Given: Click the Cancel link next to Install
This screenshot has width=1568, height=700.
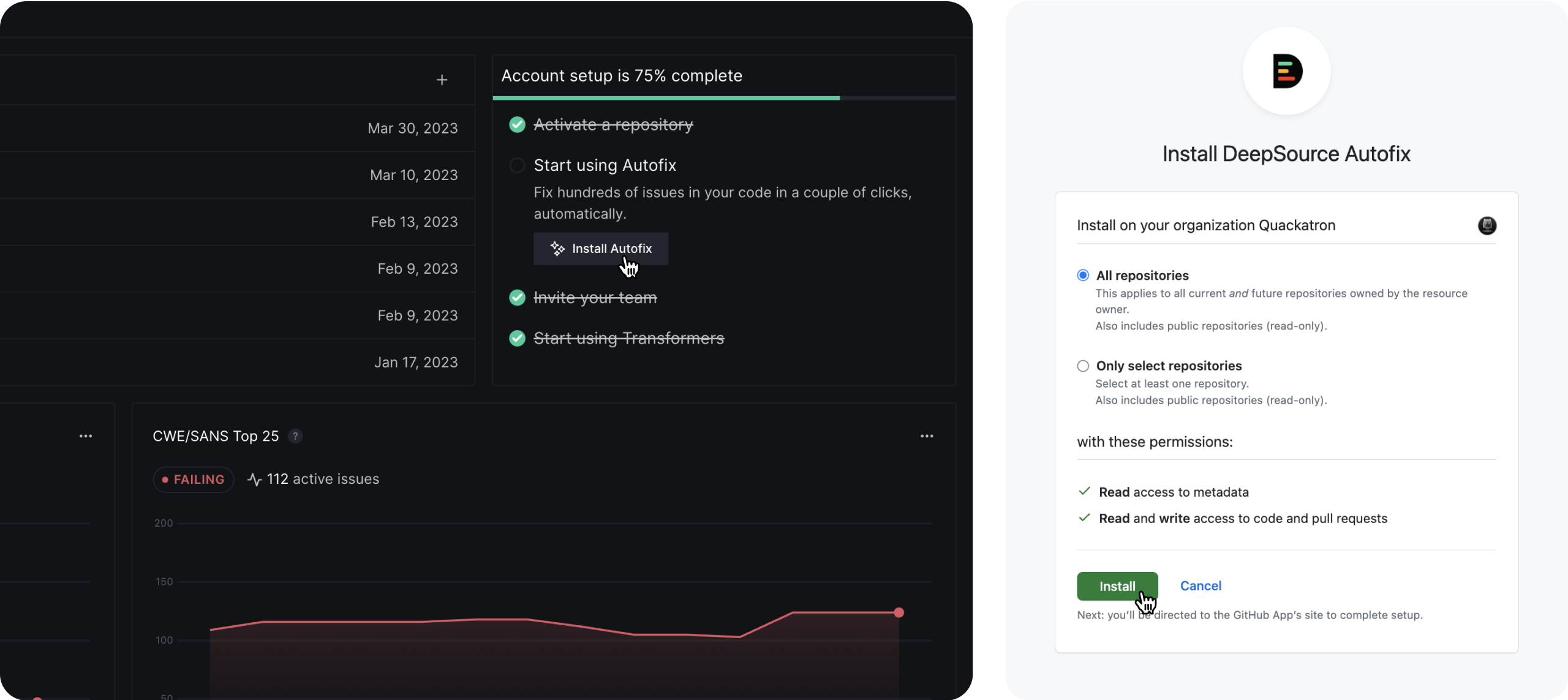Looking at the screenshot, I should click(x=1200, y=586).
